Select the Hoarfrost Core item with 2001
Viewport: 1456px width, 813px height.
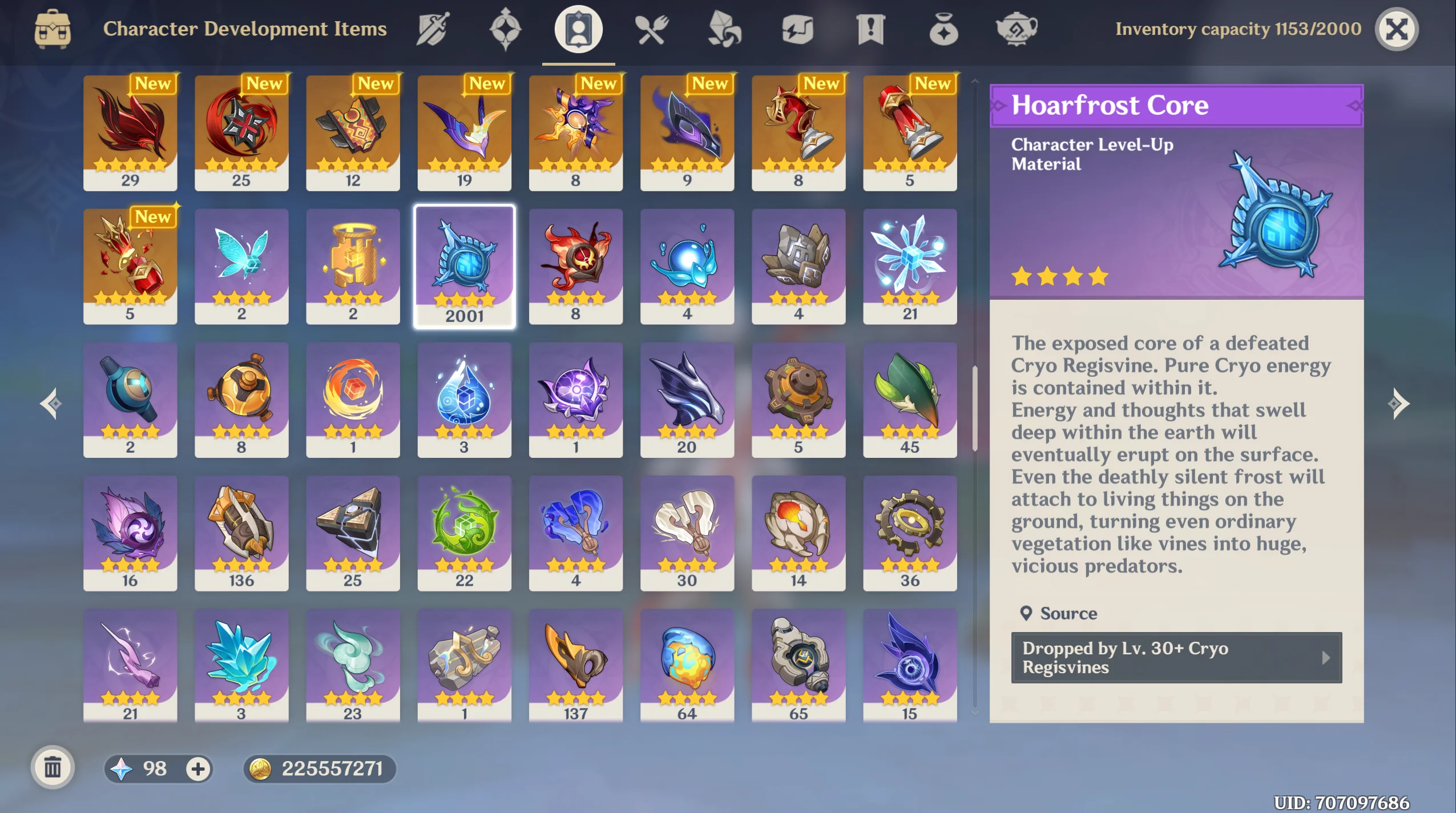(464, 267)
